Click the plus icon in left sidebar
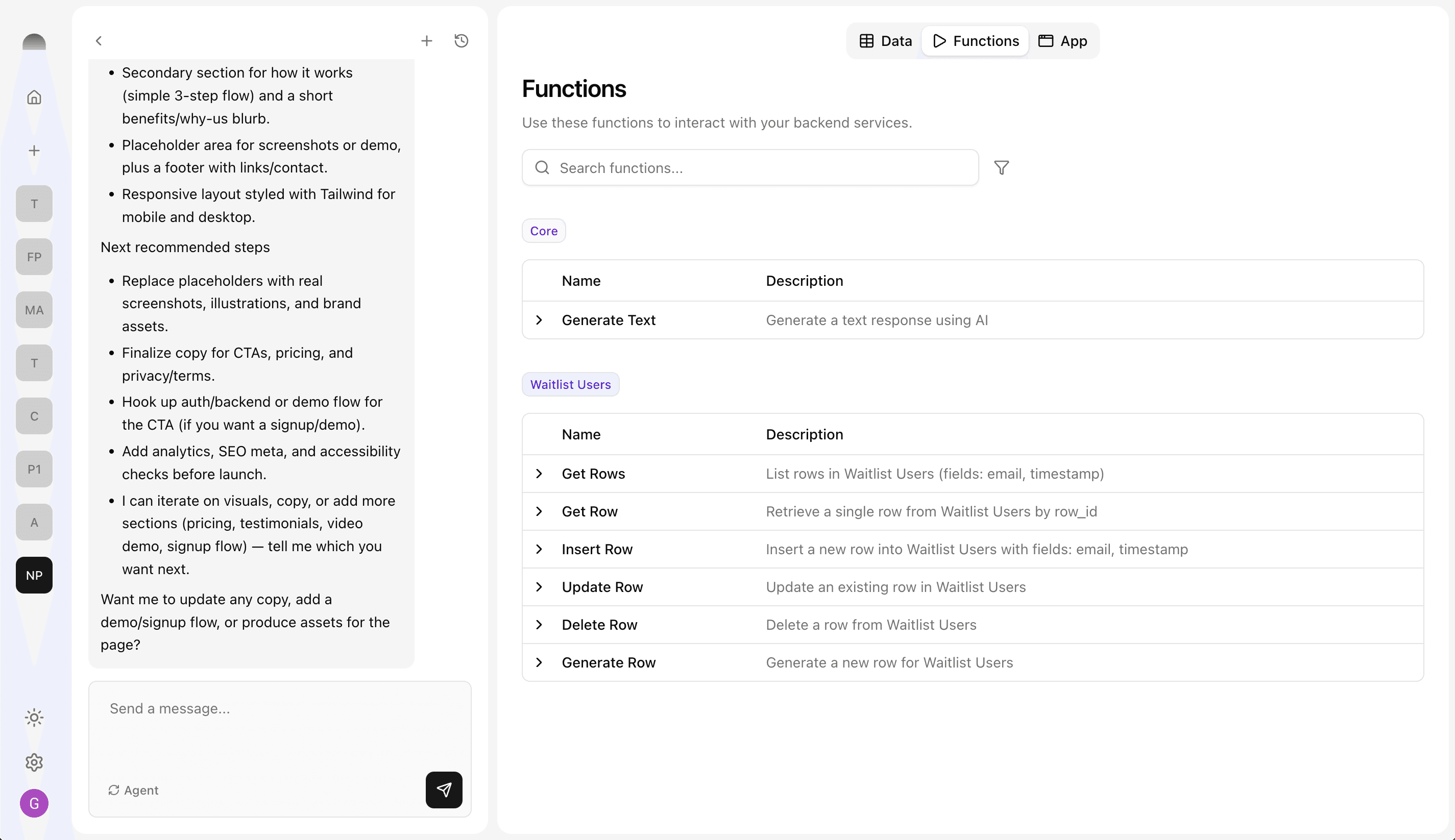Image resolution: width=1455 pixels, height=840 pixels. [34, 151]
